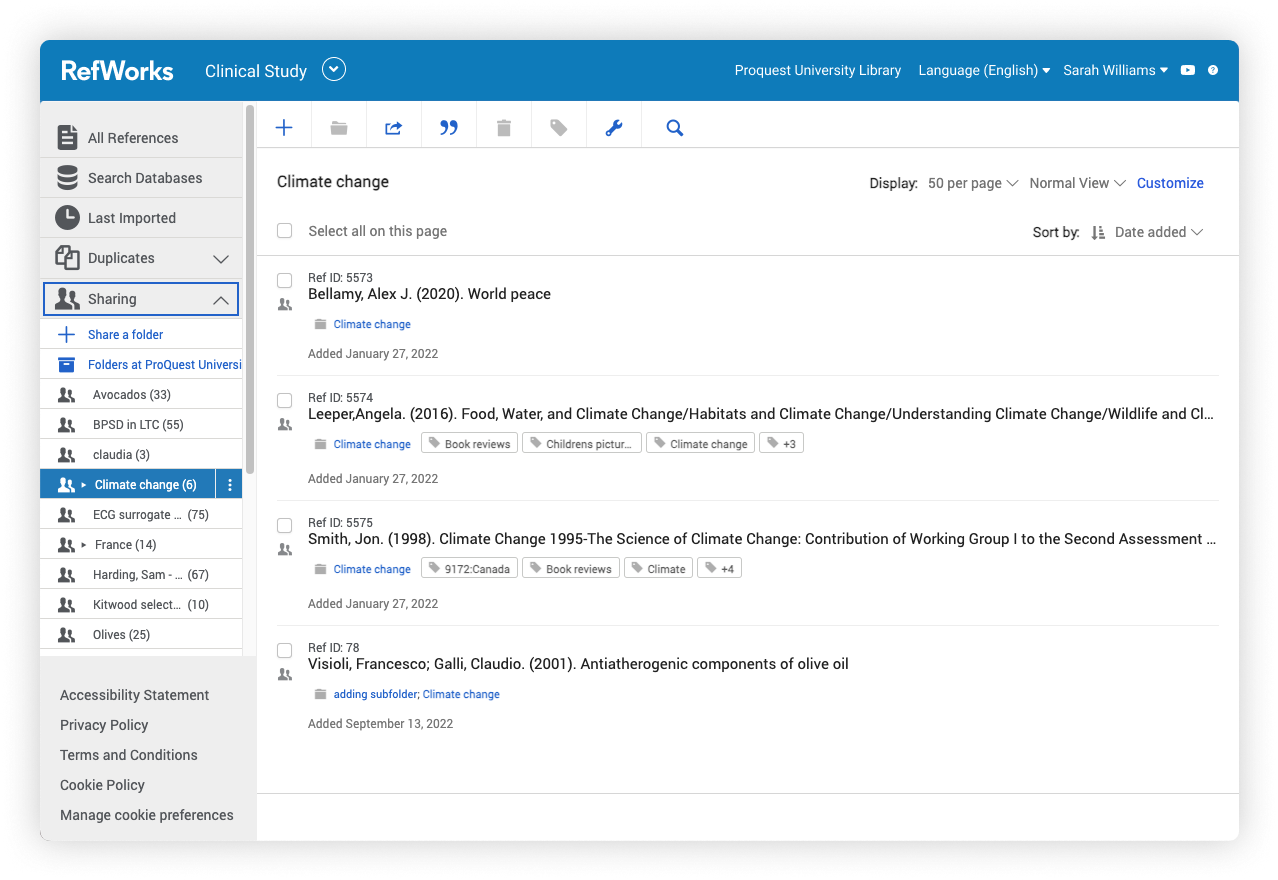Viewport: 1278px width, 880px height.
Task: Click the Childrens pictur... tag chip
Action: [582, 443]
